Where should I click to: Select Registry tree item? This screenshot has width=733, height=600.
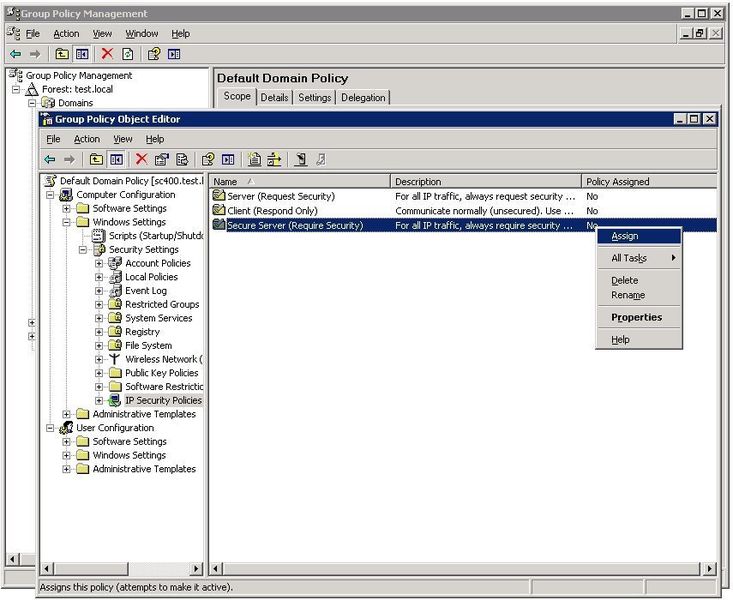(x=142, y=332)
